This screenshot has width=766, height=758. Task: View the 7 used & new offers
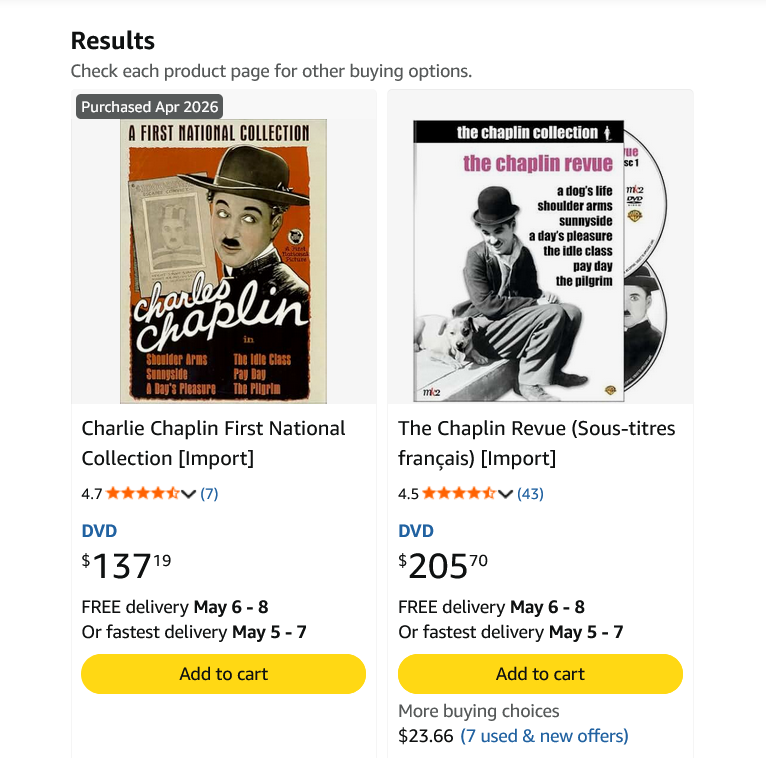[544, 736]
